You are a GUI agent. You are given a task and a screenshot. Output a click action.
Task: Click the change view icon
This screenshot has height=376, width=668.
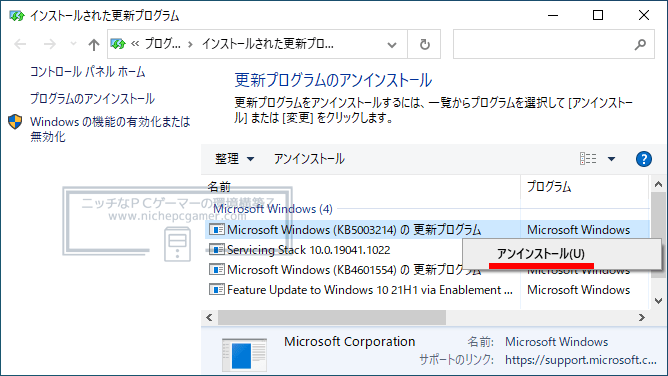coord(588,159)
